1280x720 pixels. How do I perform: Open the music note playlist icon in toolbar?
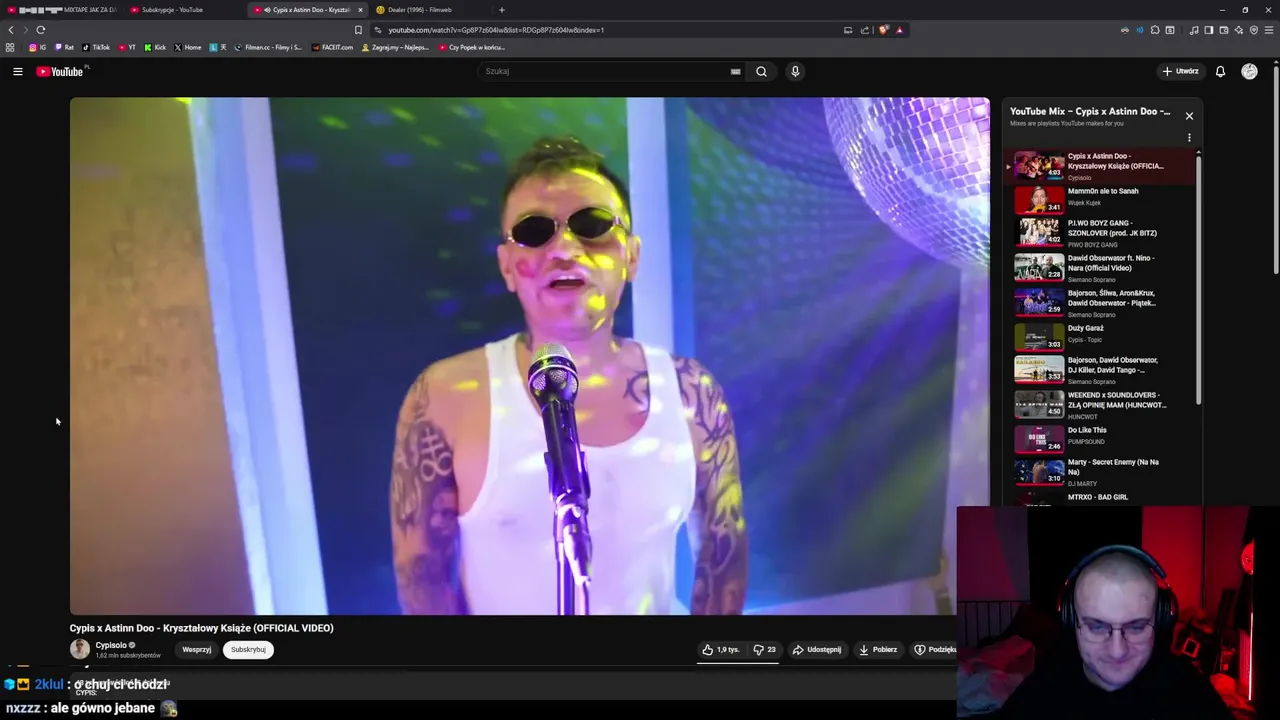click(x=1193, y=30)
